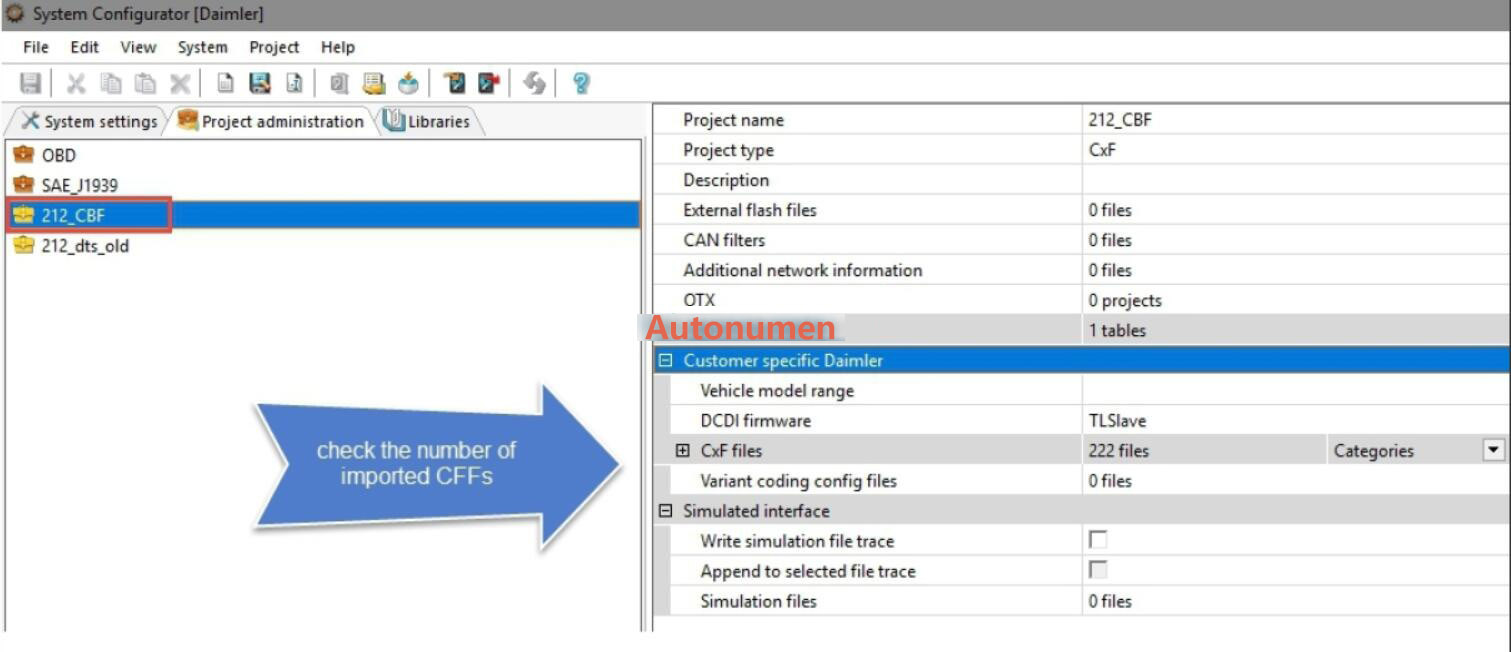This screenshot has width=1511, height=652.
Task: Select the Variant coding config files label
Action: (799, 480)
